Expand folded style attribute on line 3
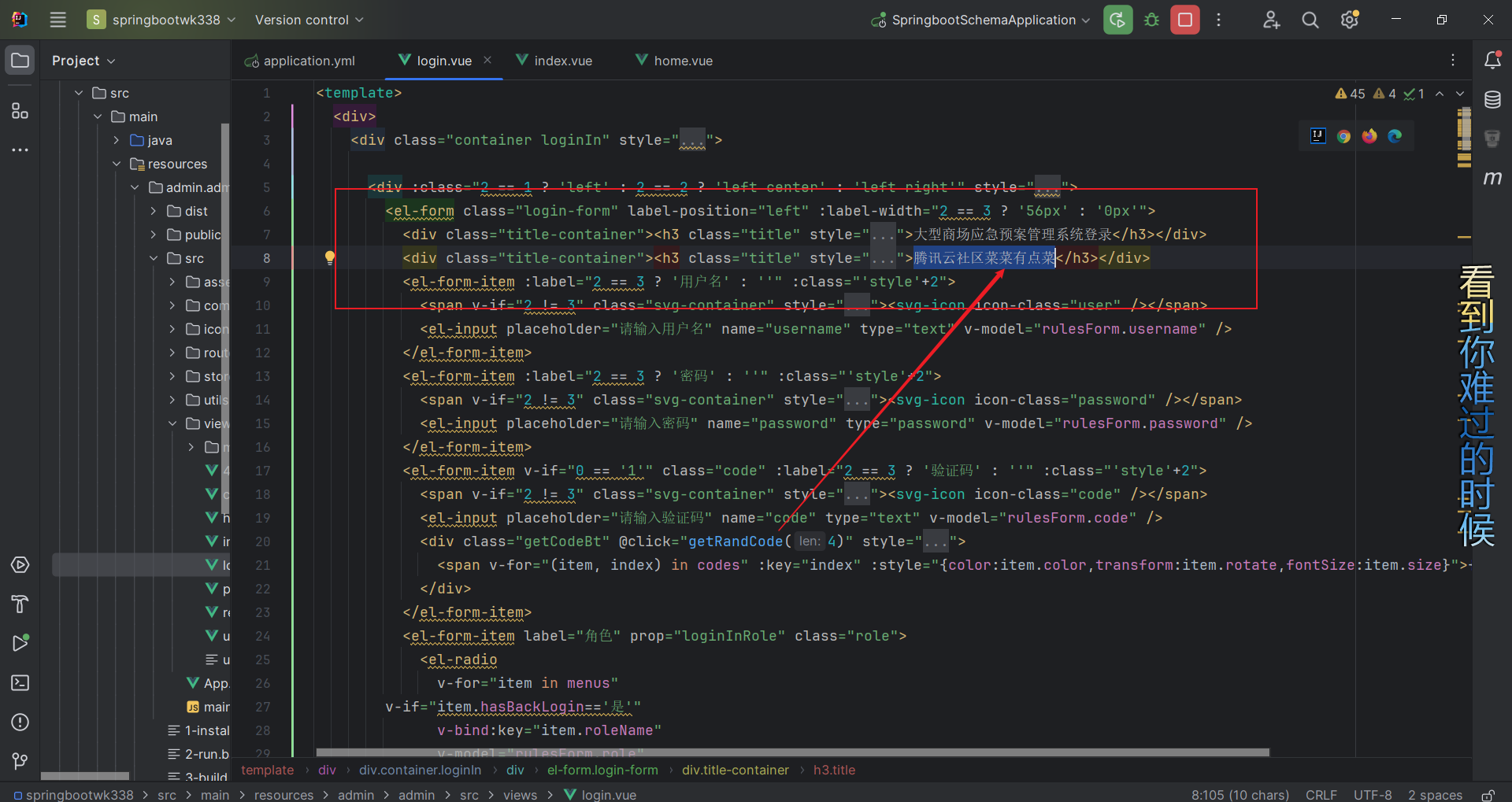This screenshot has height=802, width=1512. (x=693, y=140)
